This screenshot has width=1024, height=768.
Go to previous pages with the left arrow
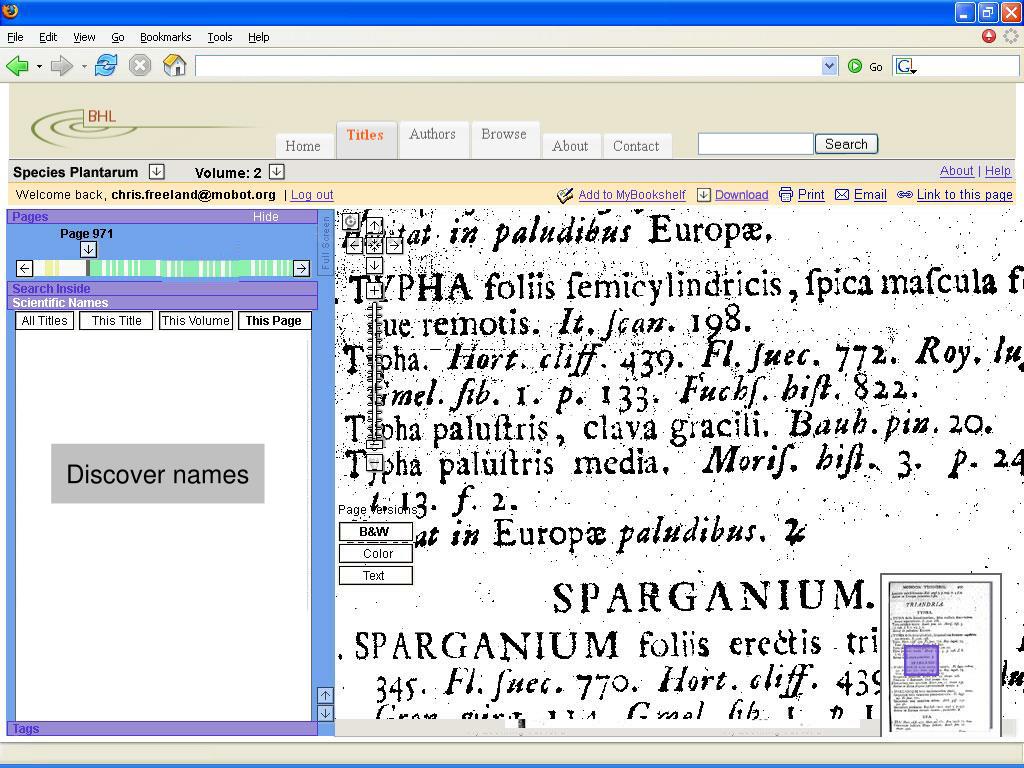(x=25, y=268)
